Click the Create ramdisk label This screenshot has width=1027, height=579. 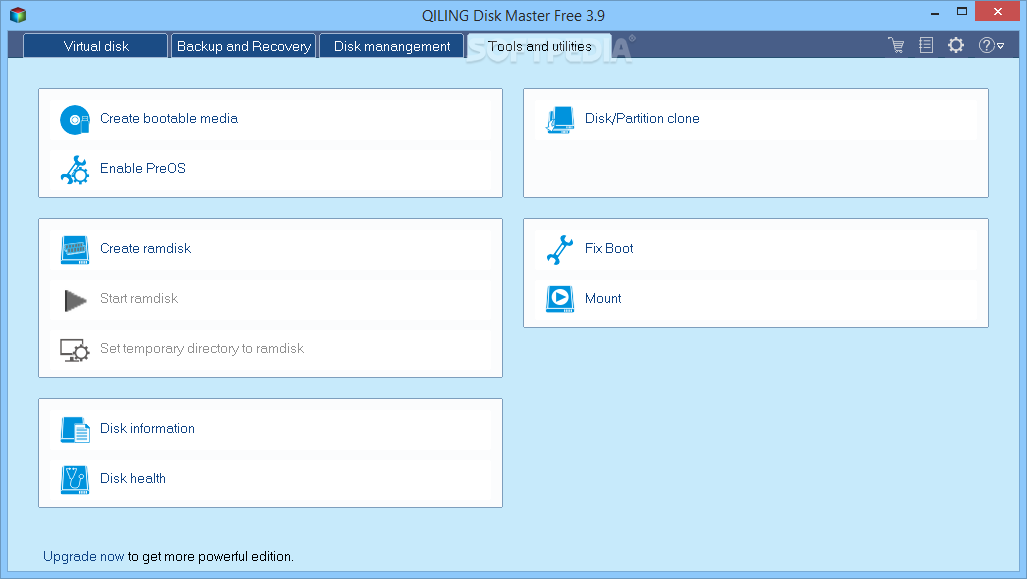pos(145,248)
